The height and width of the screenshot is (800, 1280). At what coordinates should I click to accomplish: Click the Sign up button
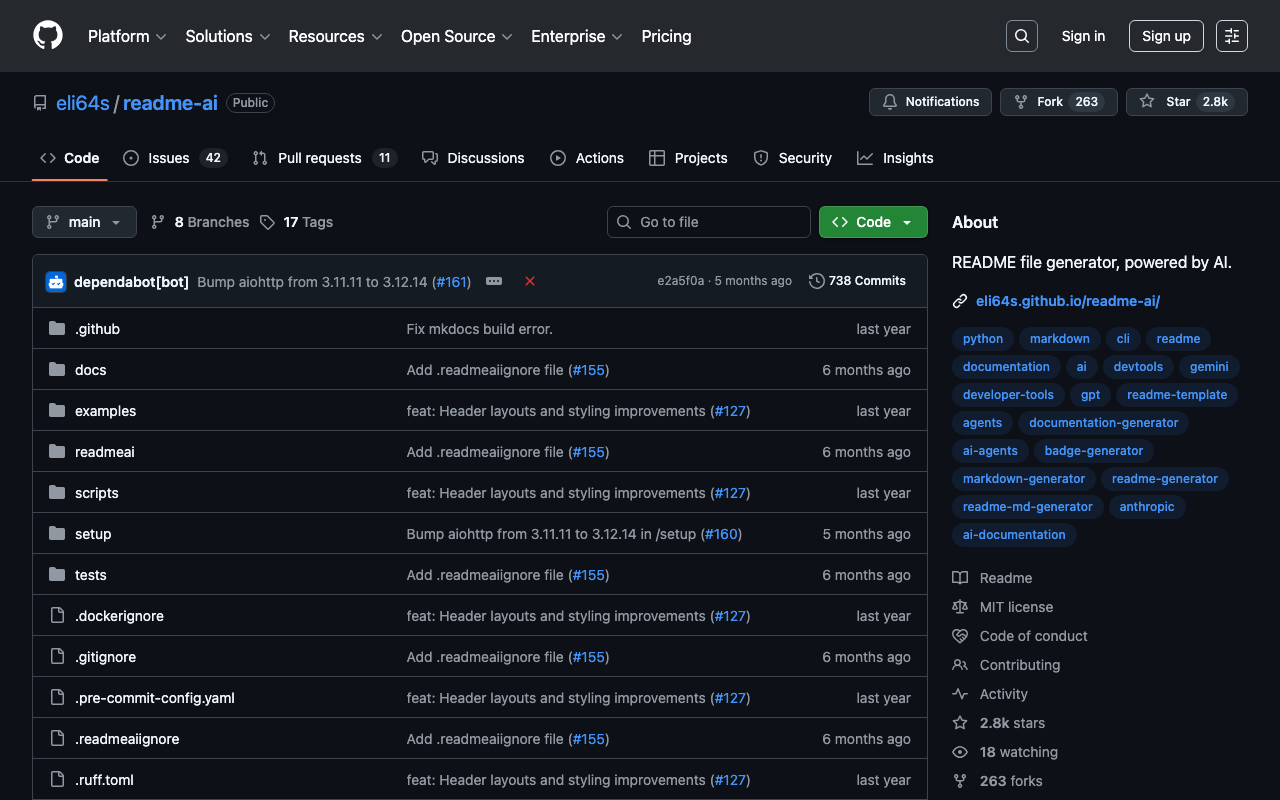tap(1166, 36)
